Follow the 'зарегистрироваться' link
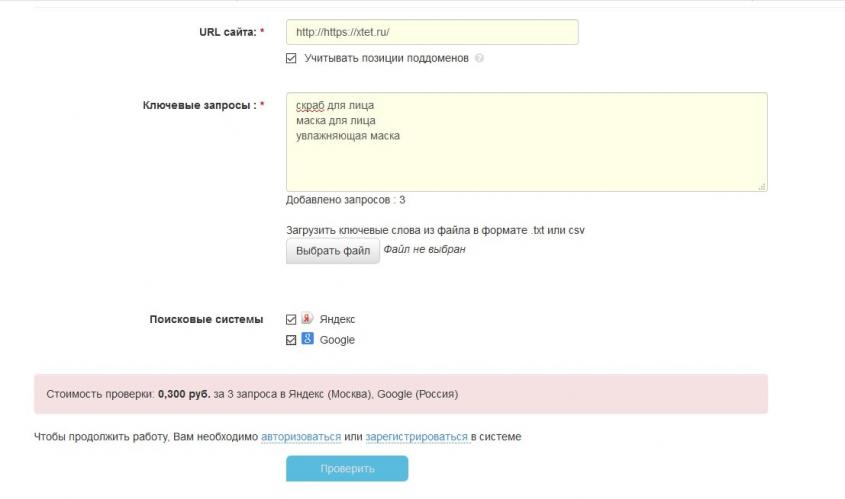 (416, 437)
